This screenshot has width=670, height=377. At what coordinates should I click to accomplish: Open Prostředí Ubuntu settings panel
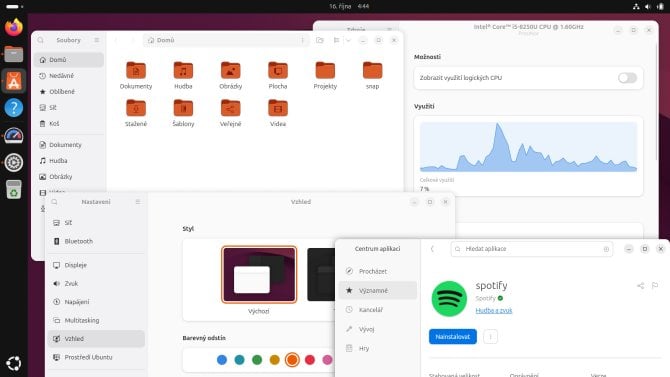click(96, 357)
